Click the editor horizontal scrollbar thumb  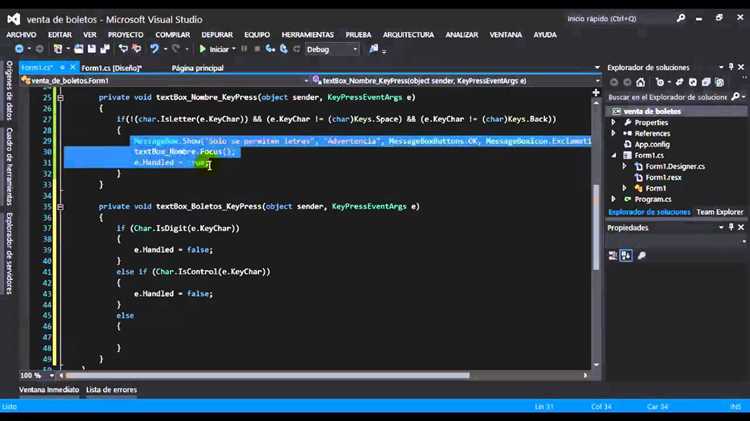[x=267, y=376]
